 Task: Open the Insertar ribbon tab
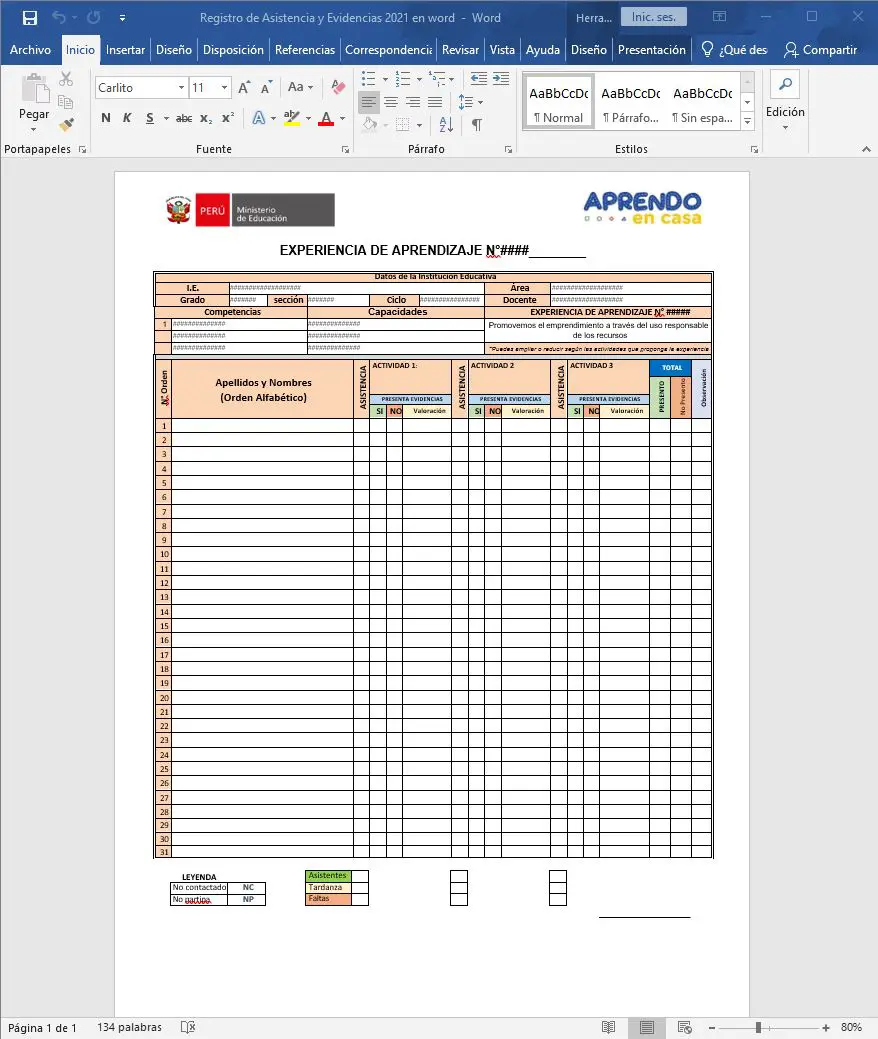[125, 50]
